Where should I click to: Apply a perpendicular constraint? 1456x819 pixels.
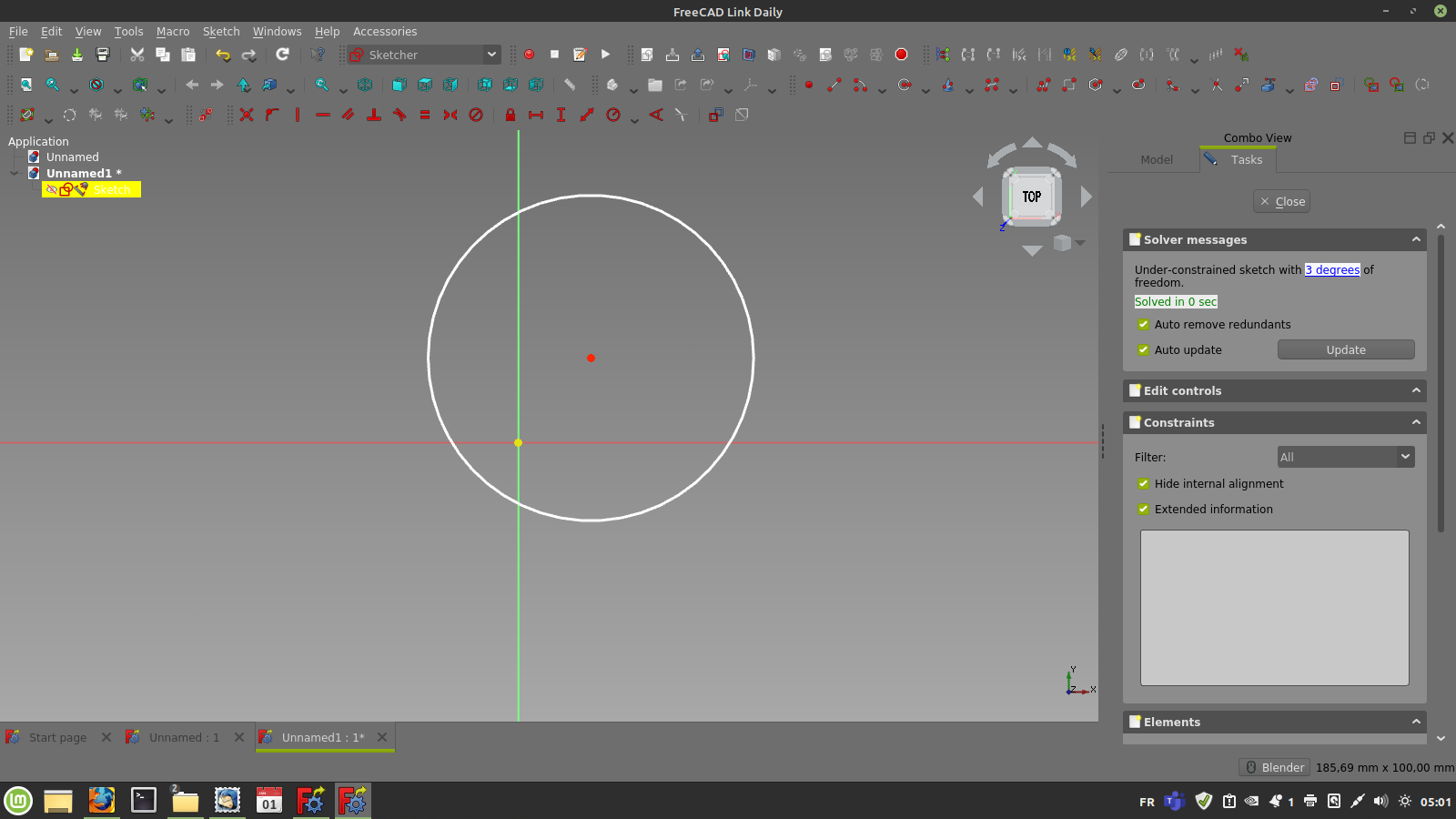[374, 115]
